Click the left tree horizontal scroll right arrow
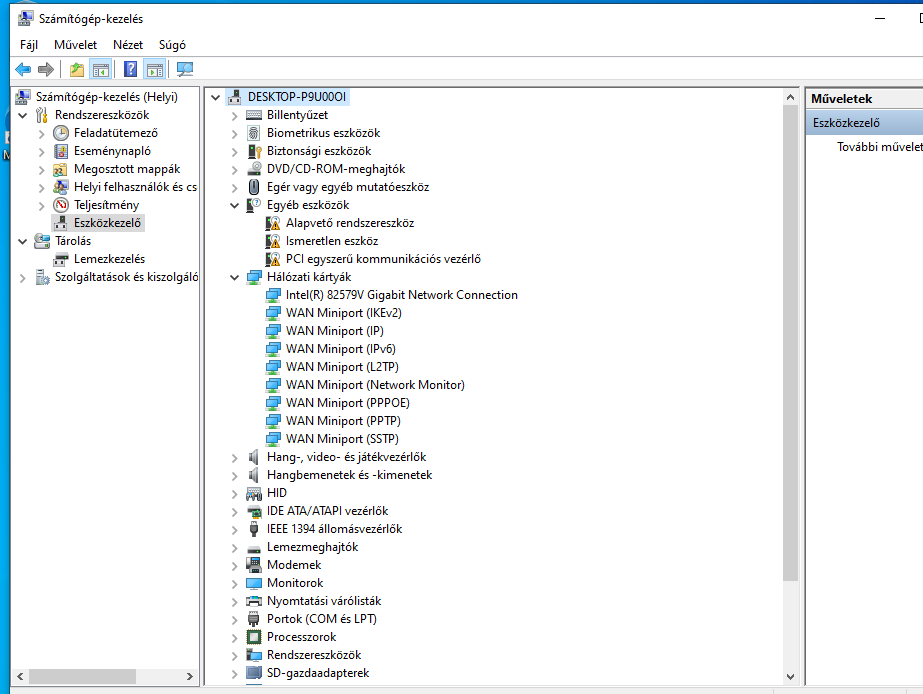This screenshot has width=923, height=694. (190, 676)
